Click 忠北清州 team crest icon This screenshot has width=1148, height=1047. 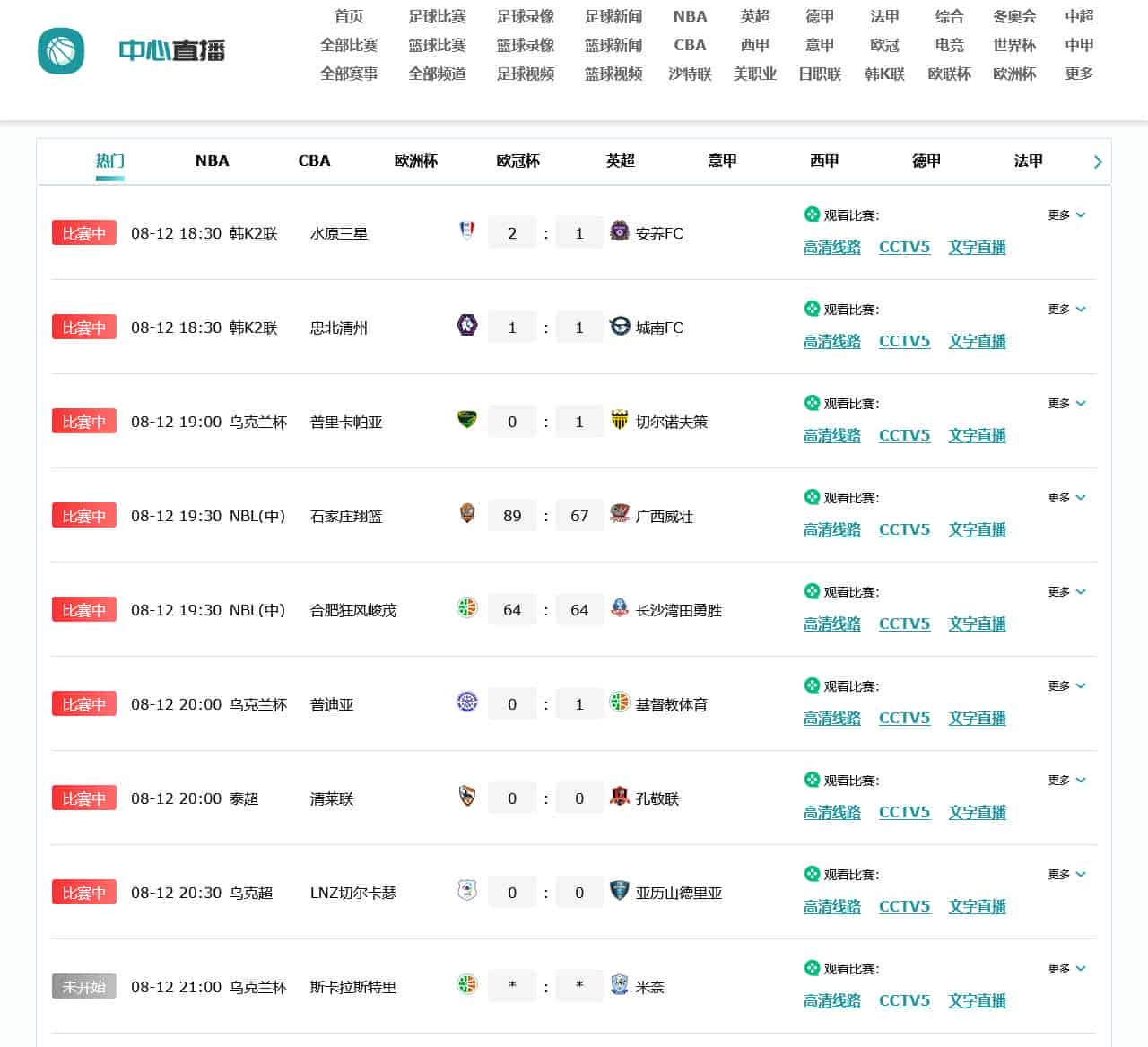[467, 325]
